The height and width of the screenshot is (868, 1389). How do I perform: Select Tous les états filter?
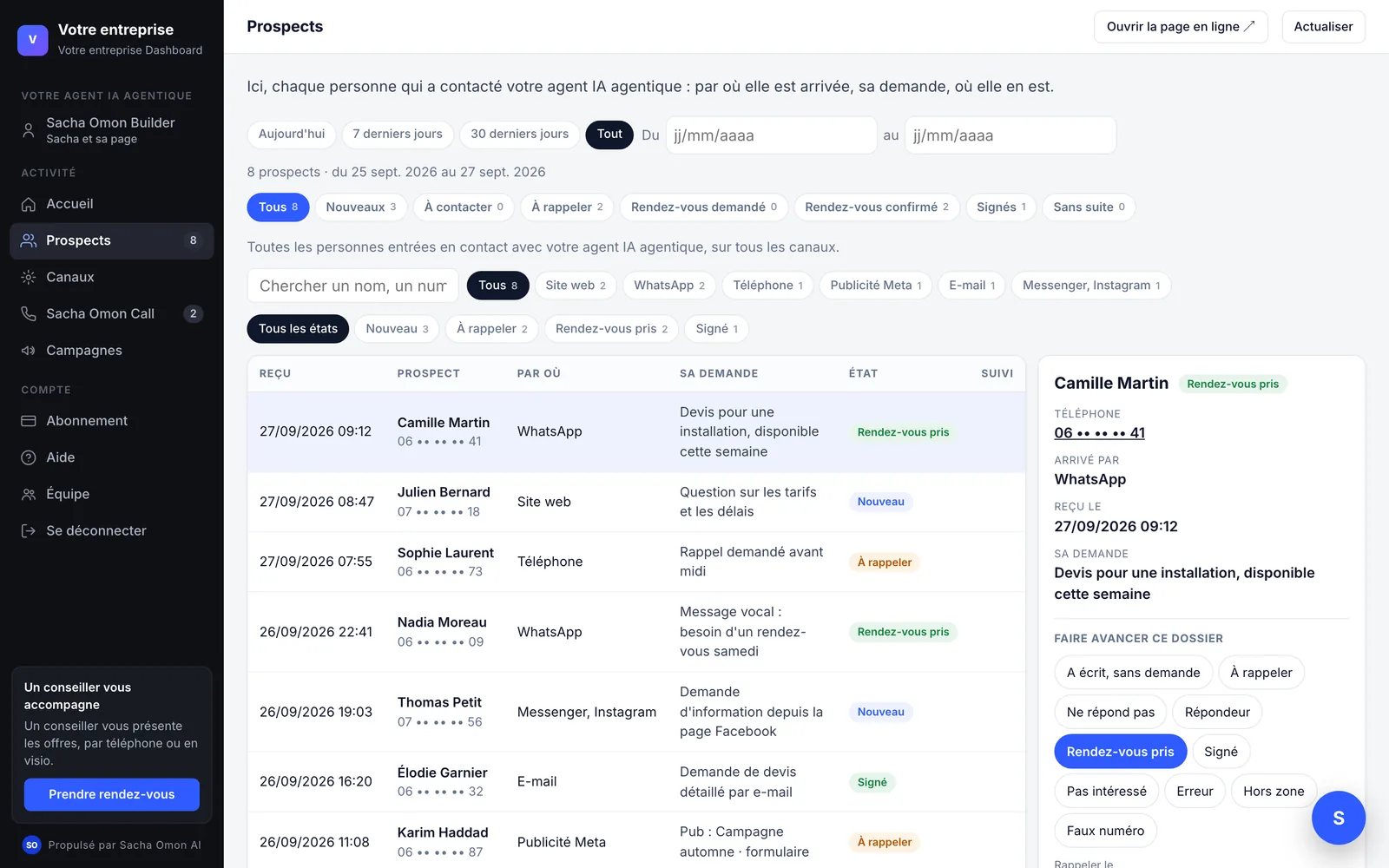tap(298, 329)
